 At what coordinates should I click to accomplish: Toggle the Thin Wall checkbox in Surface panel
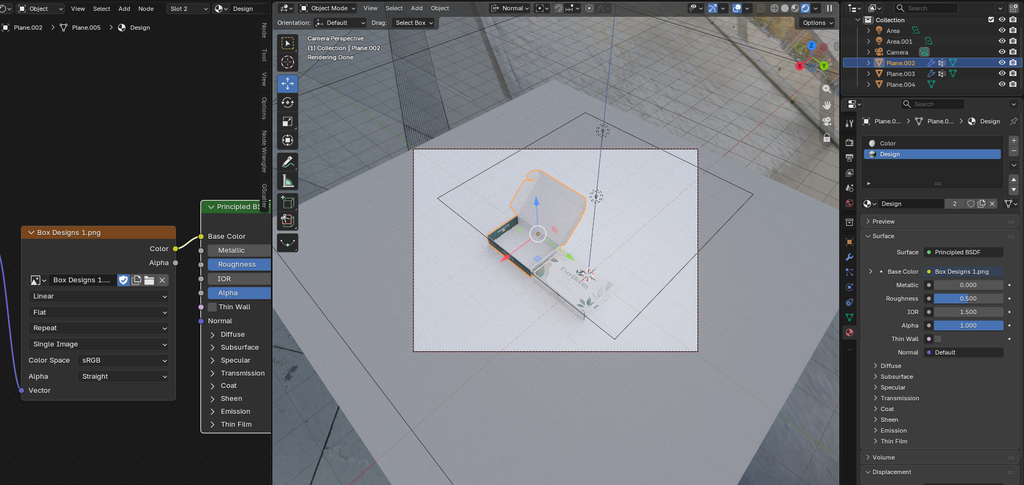pyautogui.click(x=938, y=339)
